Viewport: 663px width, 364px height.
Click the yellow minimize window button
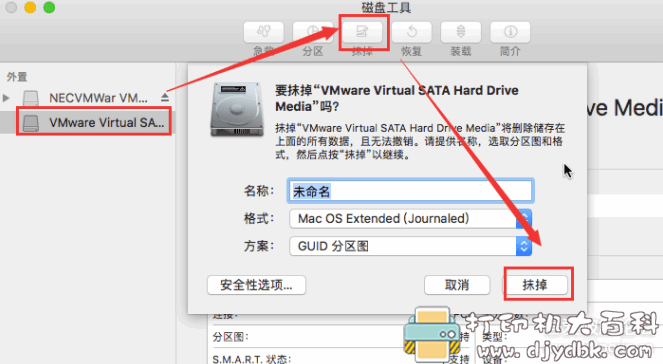(30, 7)
